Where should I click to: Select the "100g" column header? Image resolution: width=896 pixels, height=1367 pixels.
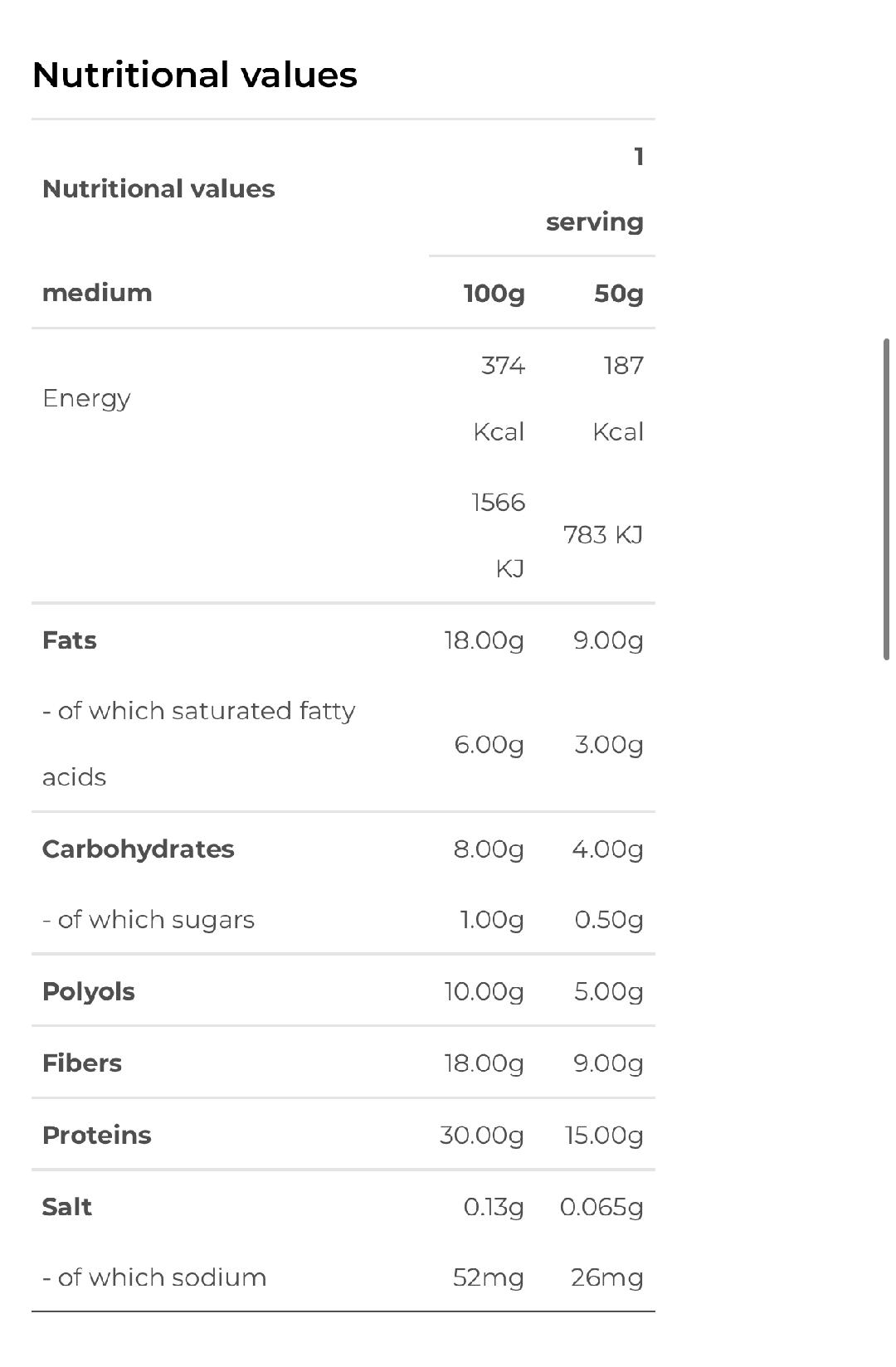(x=494, y=293)
